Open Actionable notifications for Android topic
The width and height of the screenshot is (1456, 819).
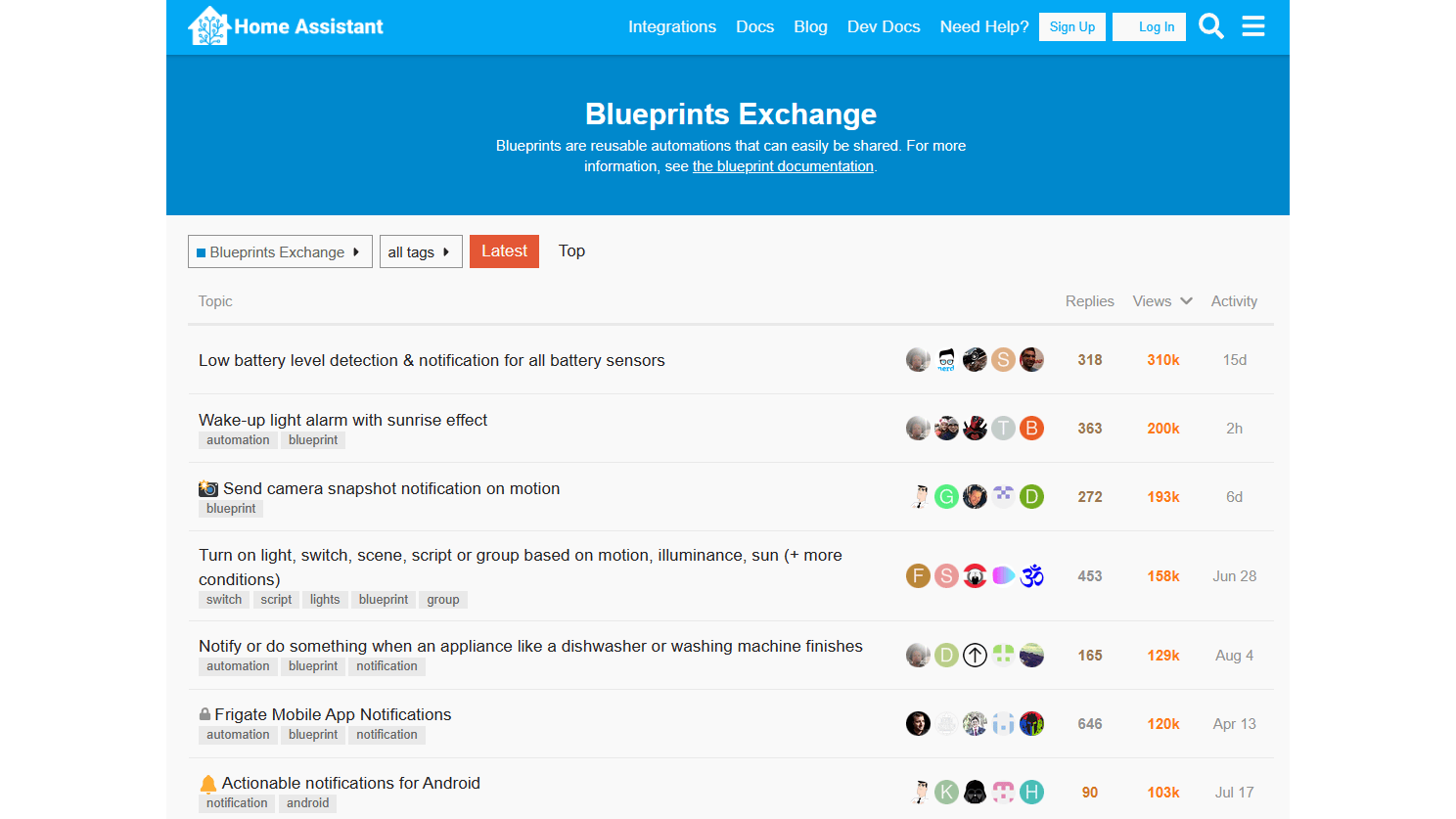[x=350, y=783]
